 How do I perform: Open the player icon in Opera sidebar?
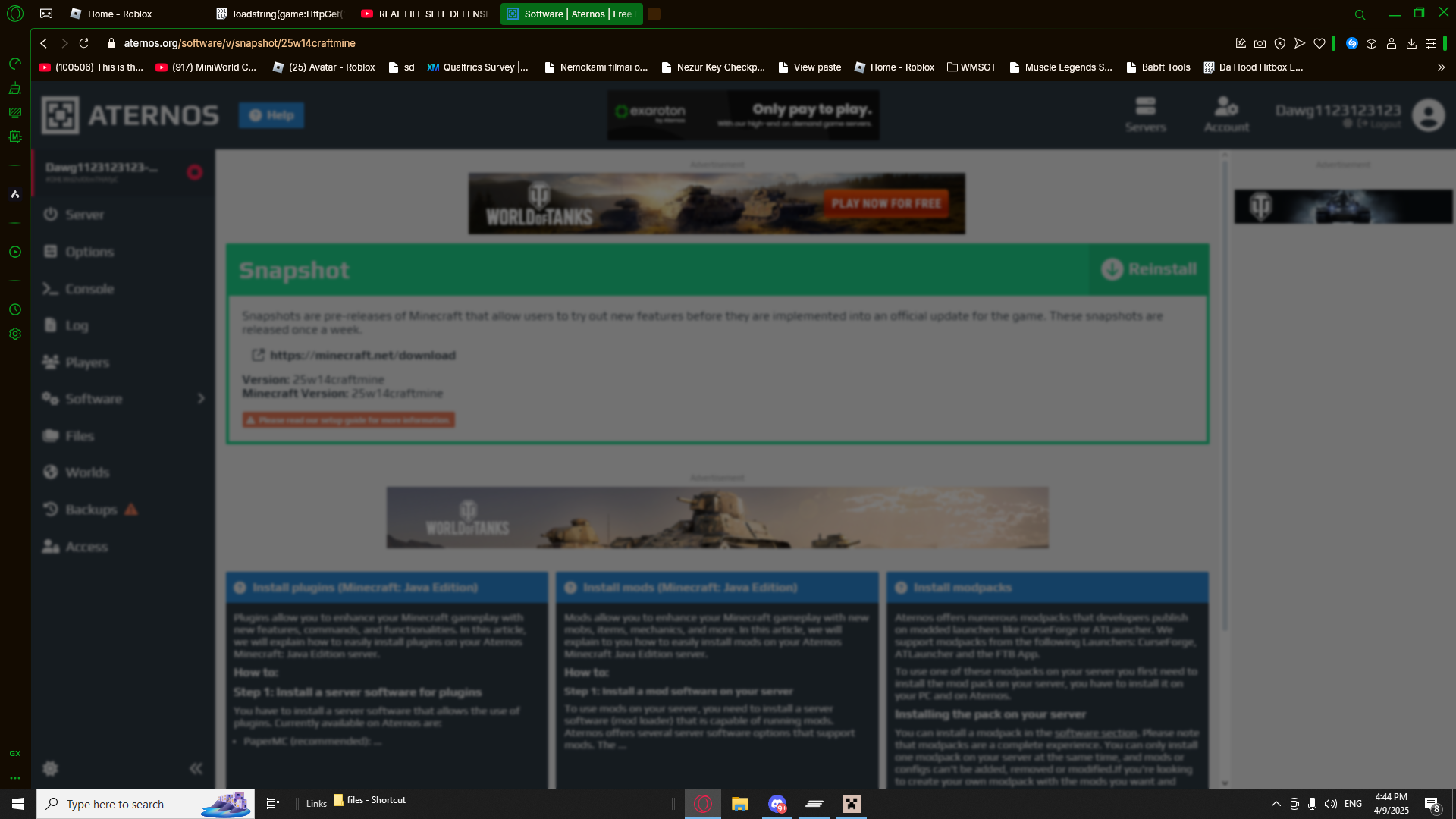pos(15,252)
